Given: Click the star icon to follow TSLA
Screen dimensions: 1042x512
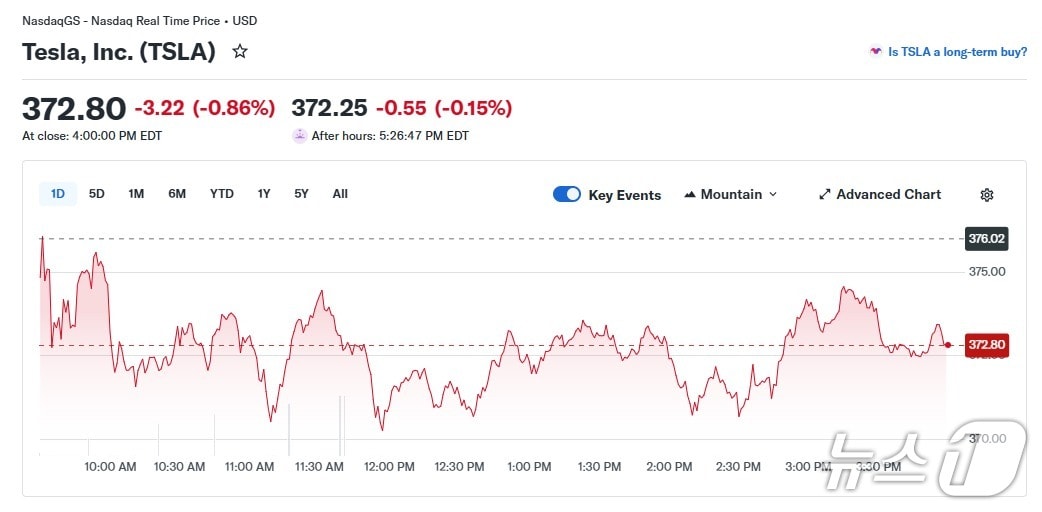Looking at the screenshot, I should (x=240, y=51).
